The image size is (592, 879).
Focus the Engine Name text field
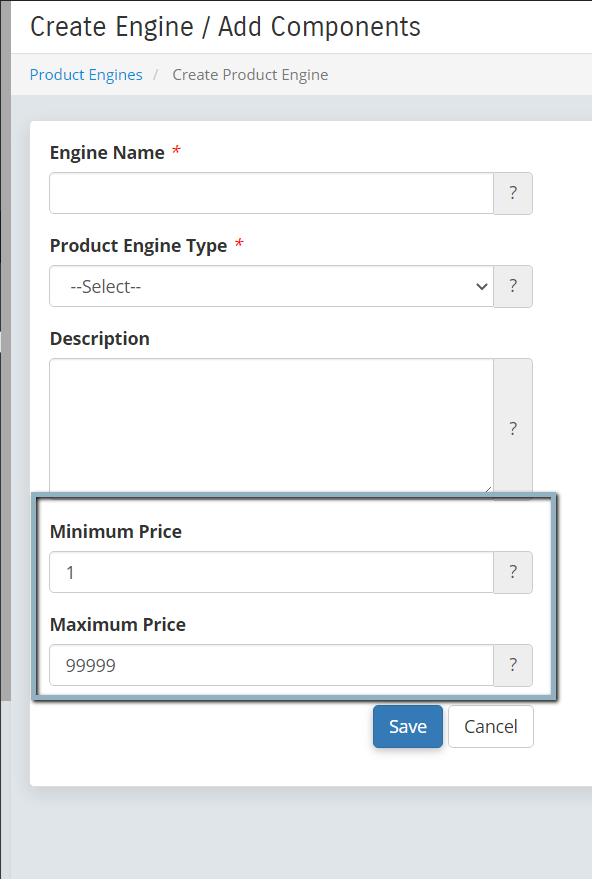point(271,193)
